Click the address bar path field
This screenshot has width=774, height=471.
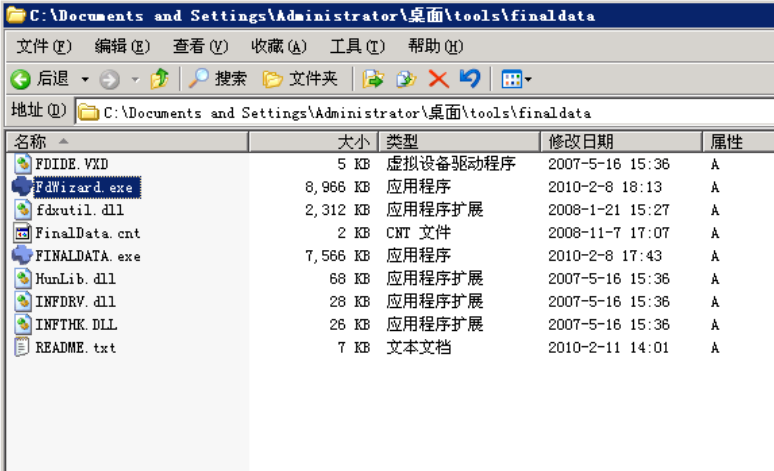(425, 113)
